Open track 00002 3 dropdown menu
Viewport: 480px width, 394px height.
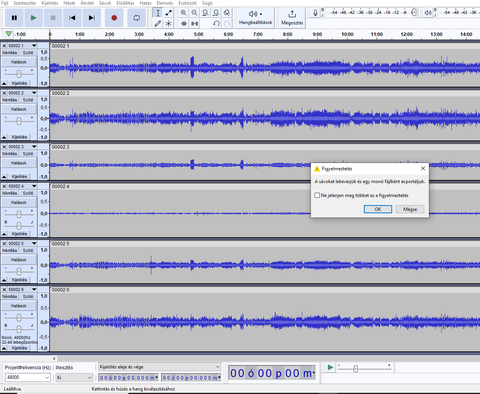(34, 147)
